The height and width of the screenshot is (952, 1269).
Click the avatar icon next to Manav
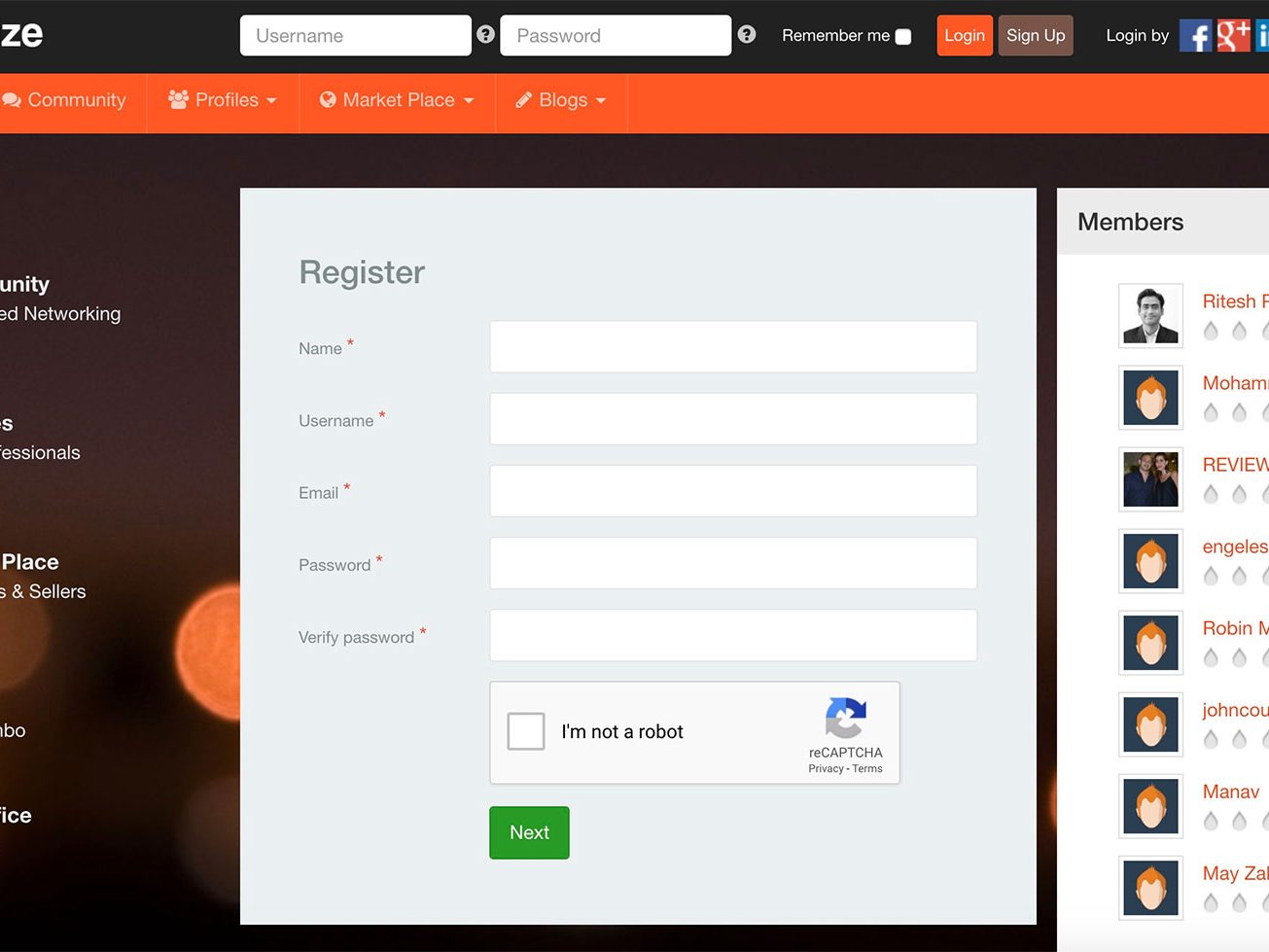tap(1150, 806)
